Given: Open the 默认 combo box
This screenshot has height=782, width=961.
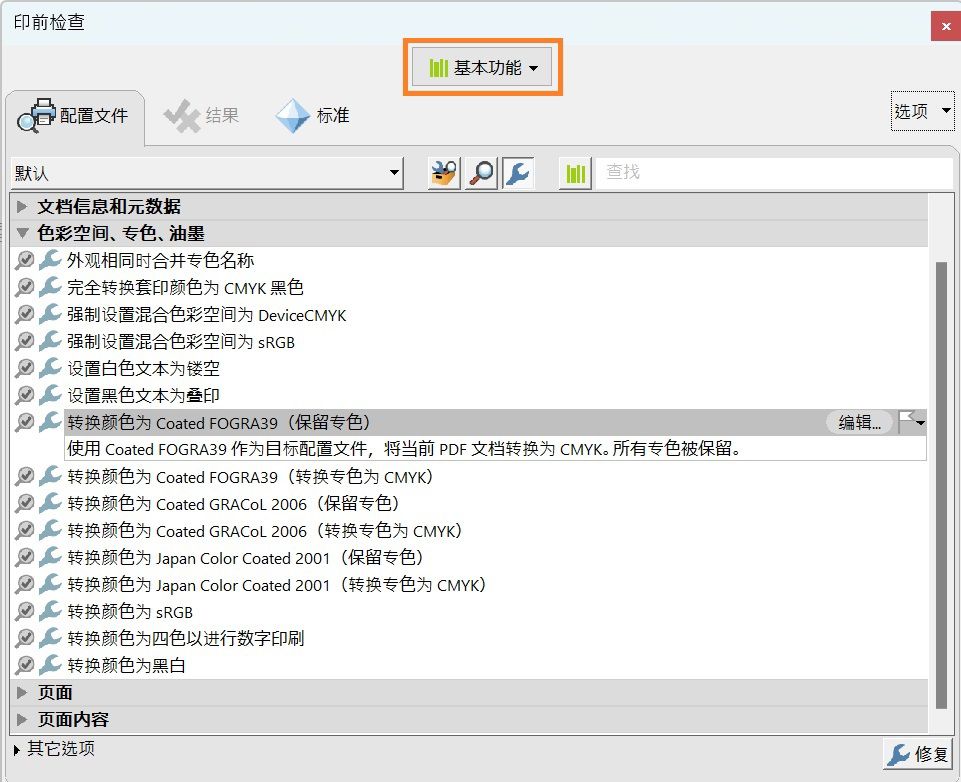Looking at the screenshot, I should point(207,173).
